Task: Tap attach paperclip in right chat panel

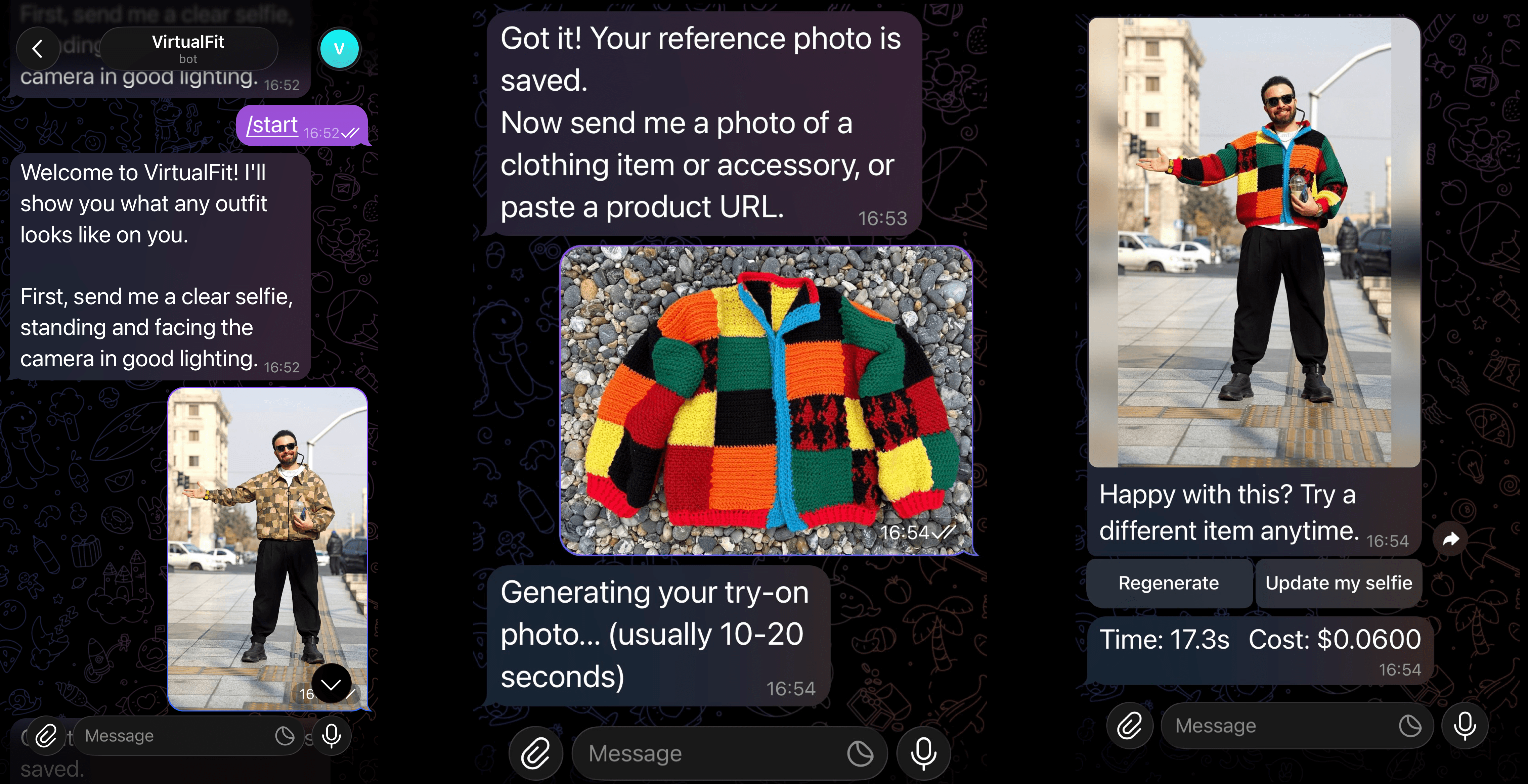Action: pyautogui.click(x=1129, y=726)
